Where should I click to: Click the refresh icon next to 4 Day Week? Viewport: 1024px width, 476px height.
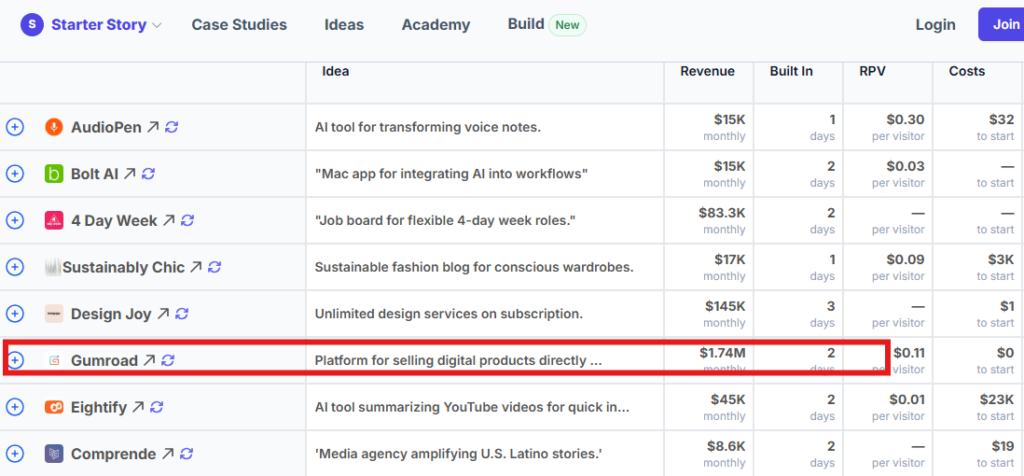[187, 221]
